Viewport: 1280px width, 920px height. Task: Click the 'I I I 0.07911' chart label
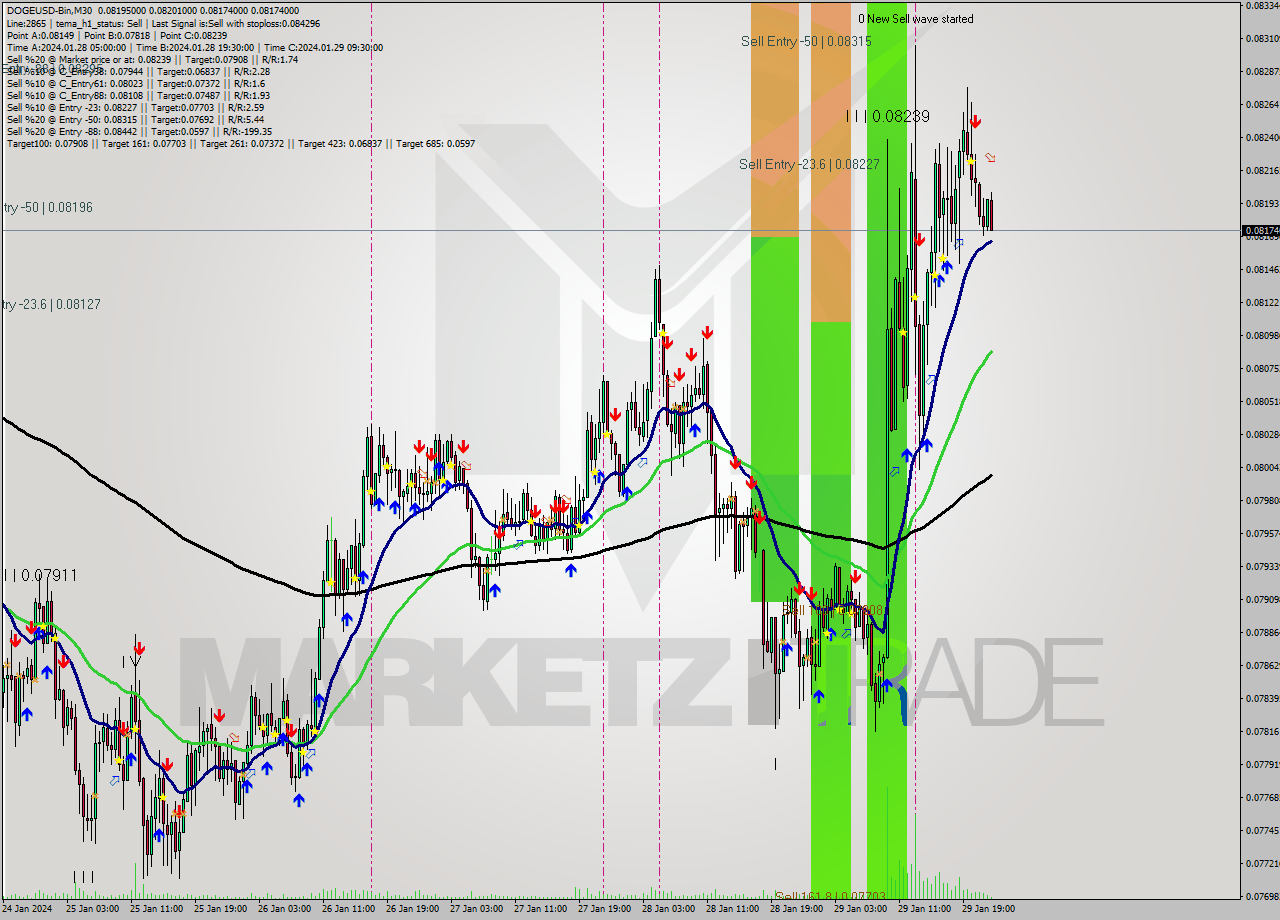[40, 575]
